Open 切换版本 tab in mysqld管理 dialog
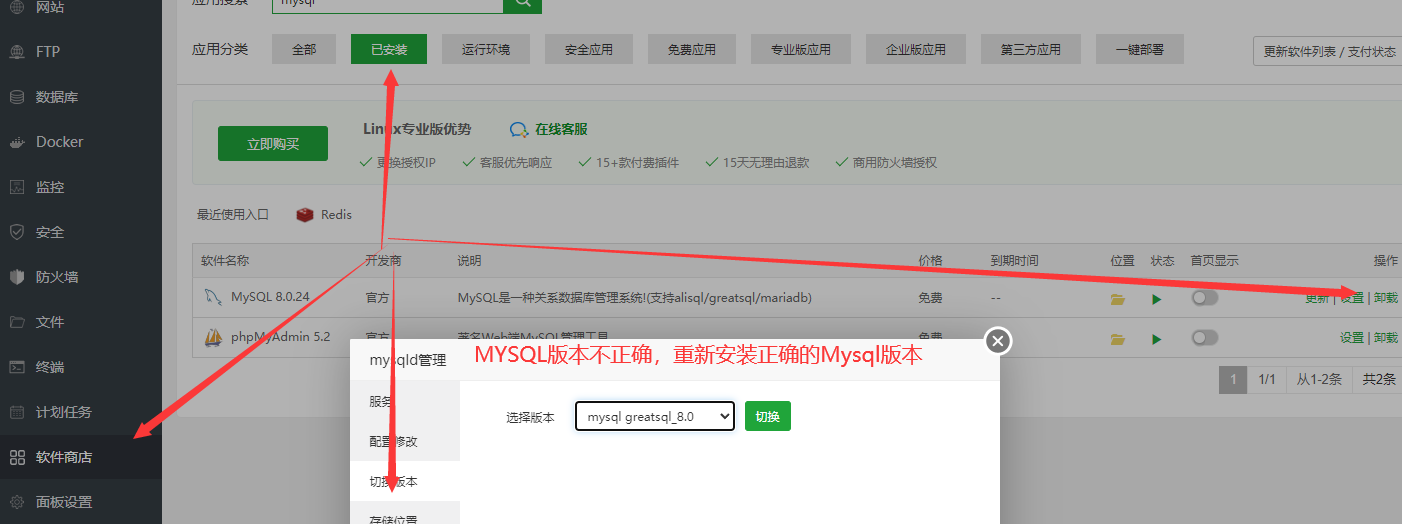This screenshot has height=524, width=1402. [405, 481]
